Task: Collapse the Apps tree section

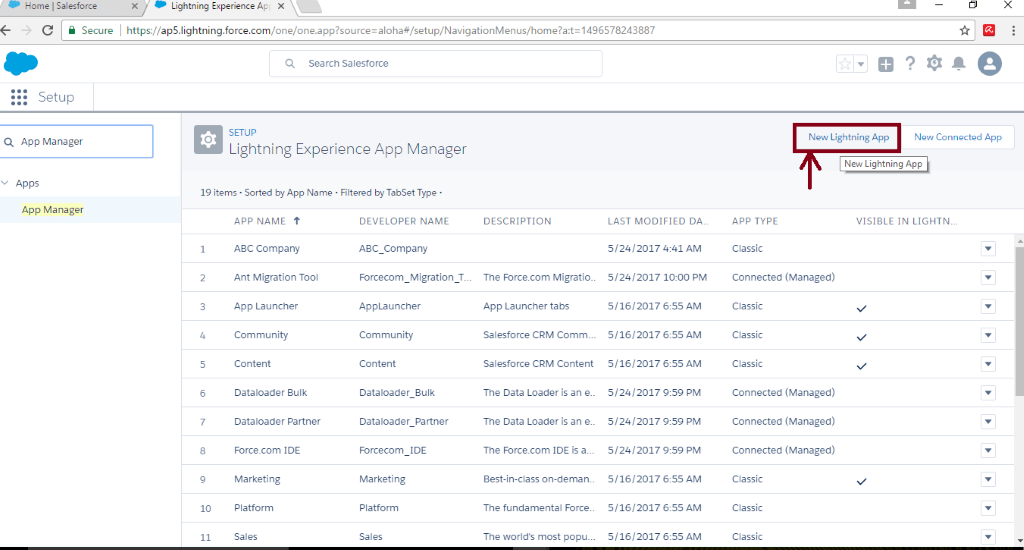Action: [x=5, y=183]
